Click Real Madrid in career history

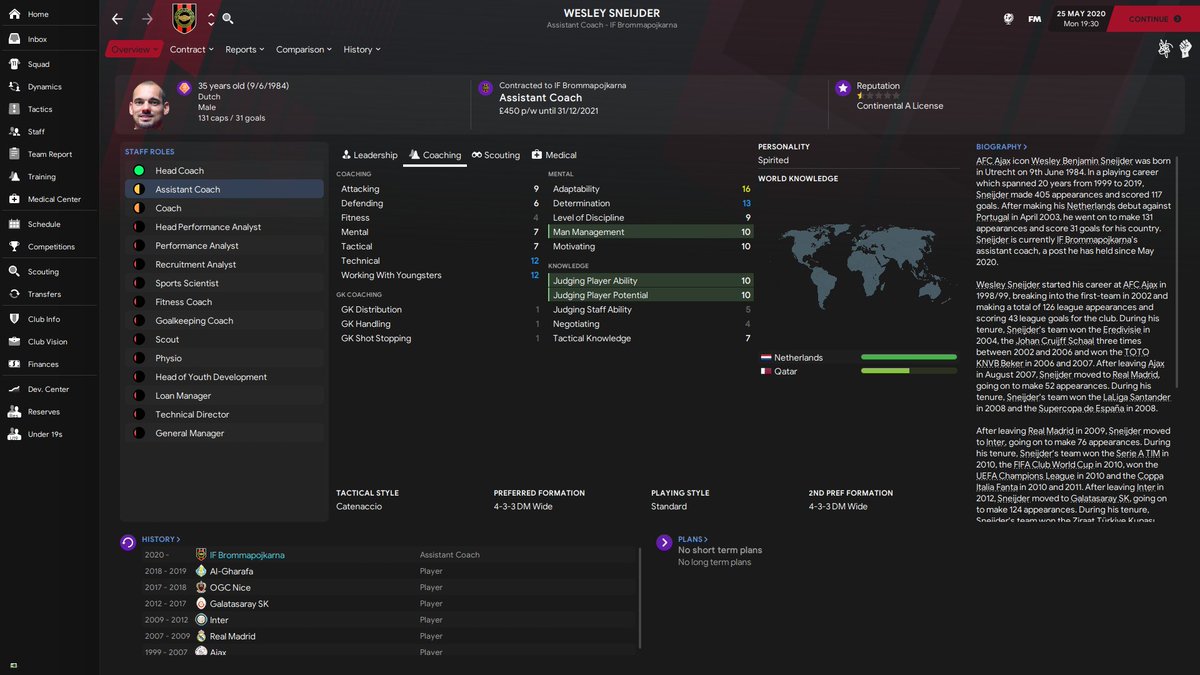click(232, 636)
